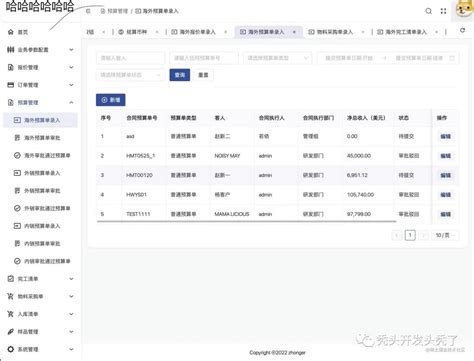Open the 请选择预算单状态 dropdown
This screenshot has width=474, height=361.
[130, 75]
